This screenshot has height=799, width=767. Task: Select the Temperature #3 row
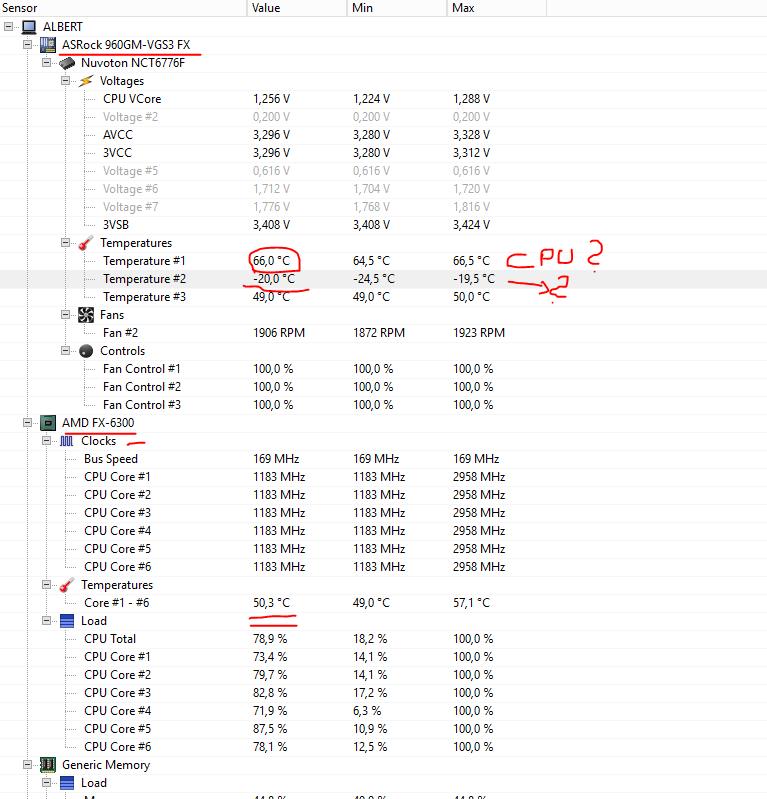click(x=383, y=297)
